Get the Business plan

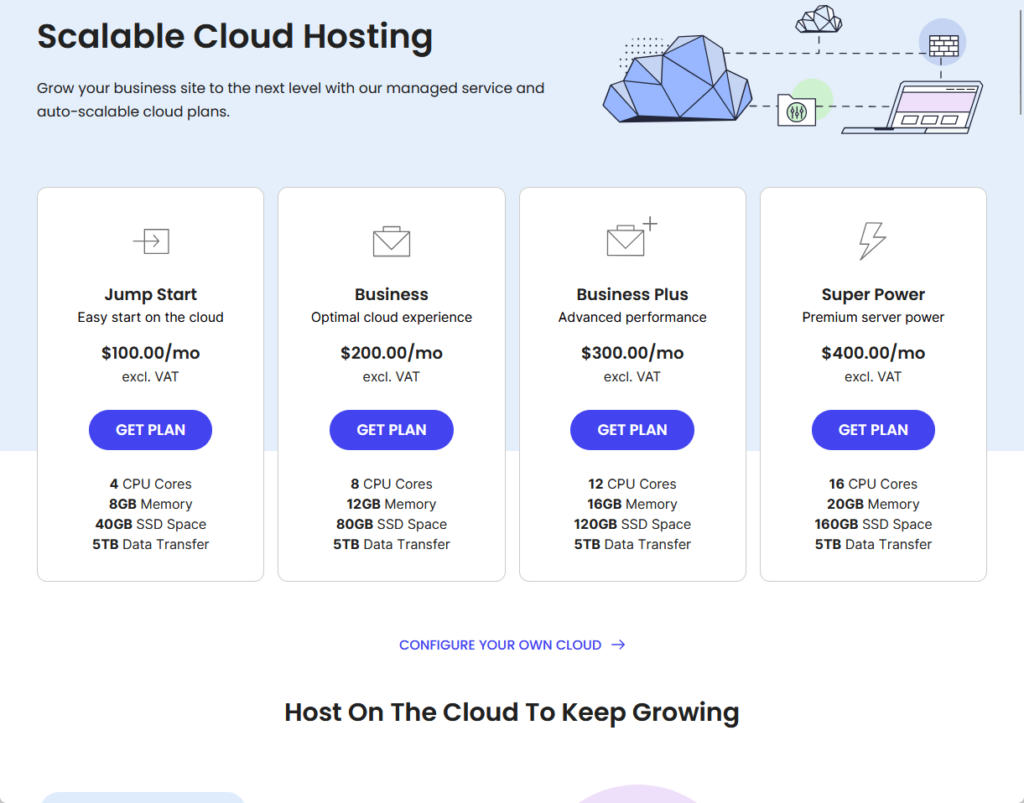tap(391, 430)
